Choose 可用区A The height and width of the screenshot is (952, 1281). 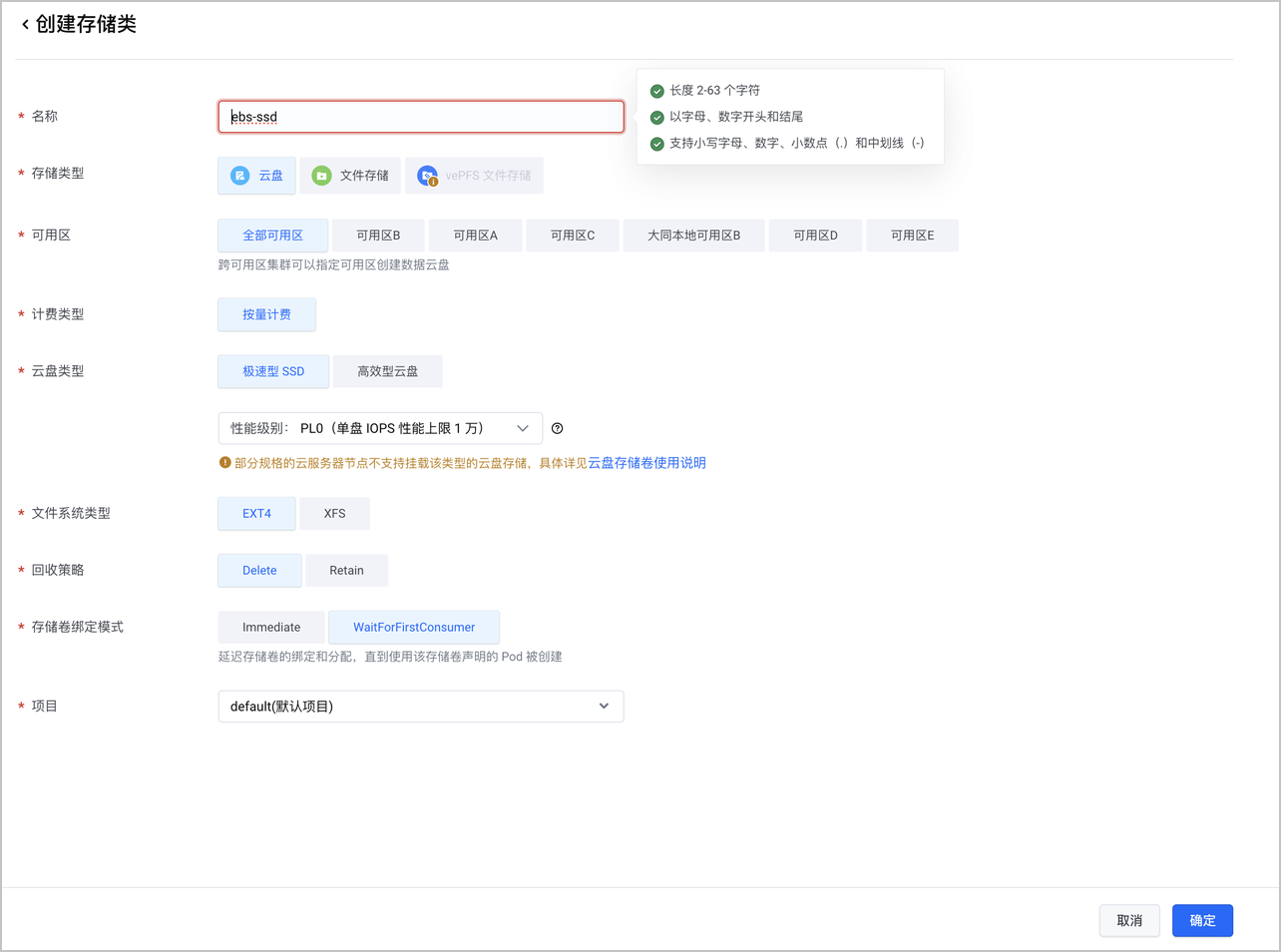click(x=476, y=236)
